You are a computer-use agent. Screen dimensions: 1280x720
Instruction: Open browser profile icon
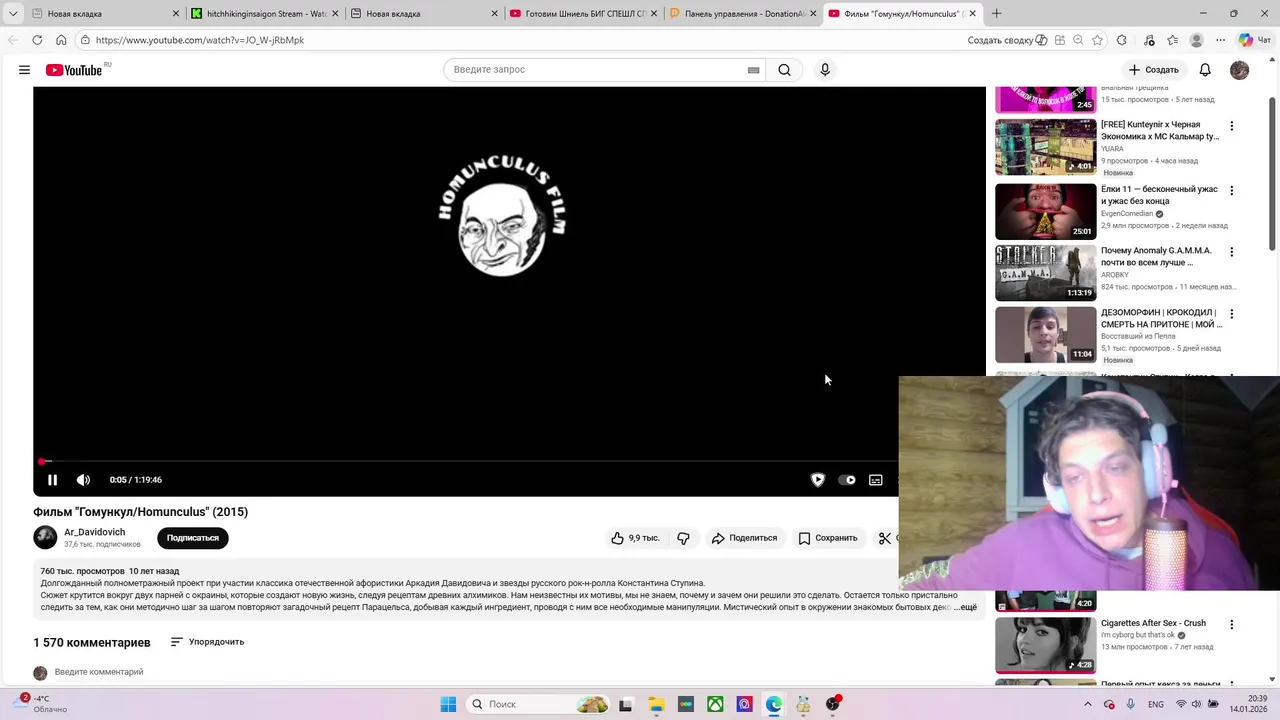(x=1196, y=40)
